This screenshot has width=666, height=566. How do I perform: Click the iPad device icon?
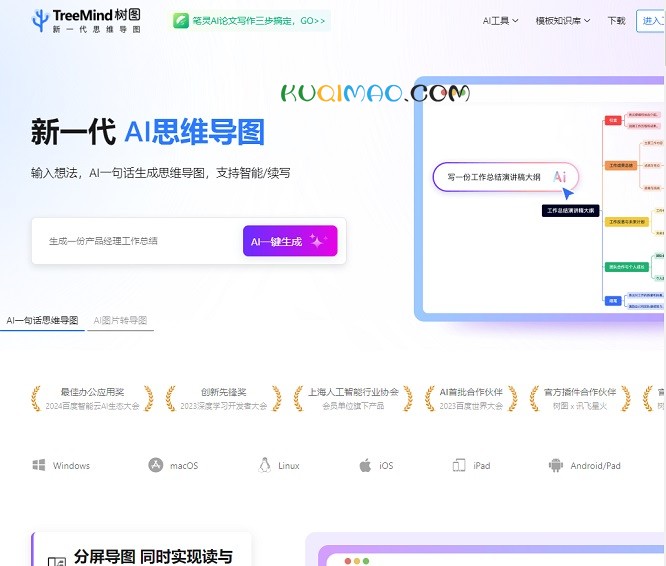coord(459,465)
